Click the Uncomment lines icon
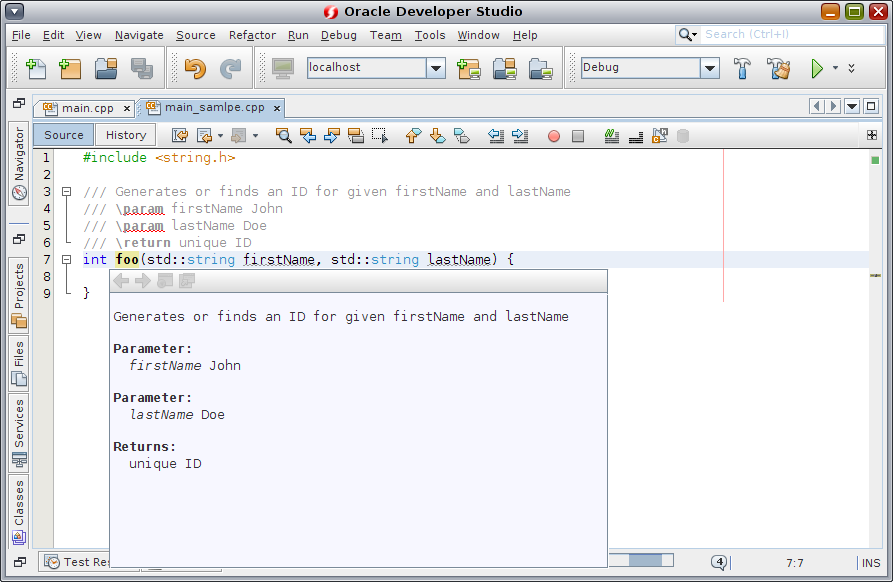Screen dimensions: 893x582 636,136
